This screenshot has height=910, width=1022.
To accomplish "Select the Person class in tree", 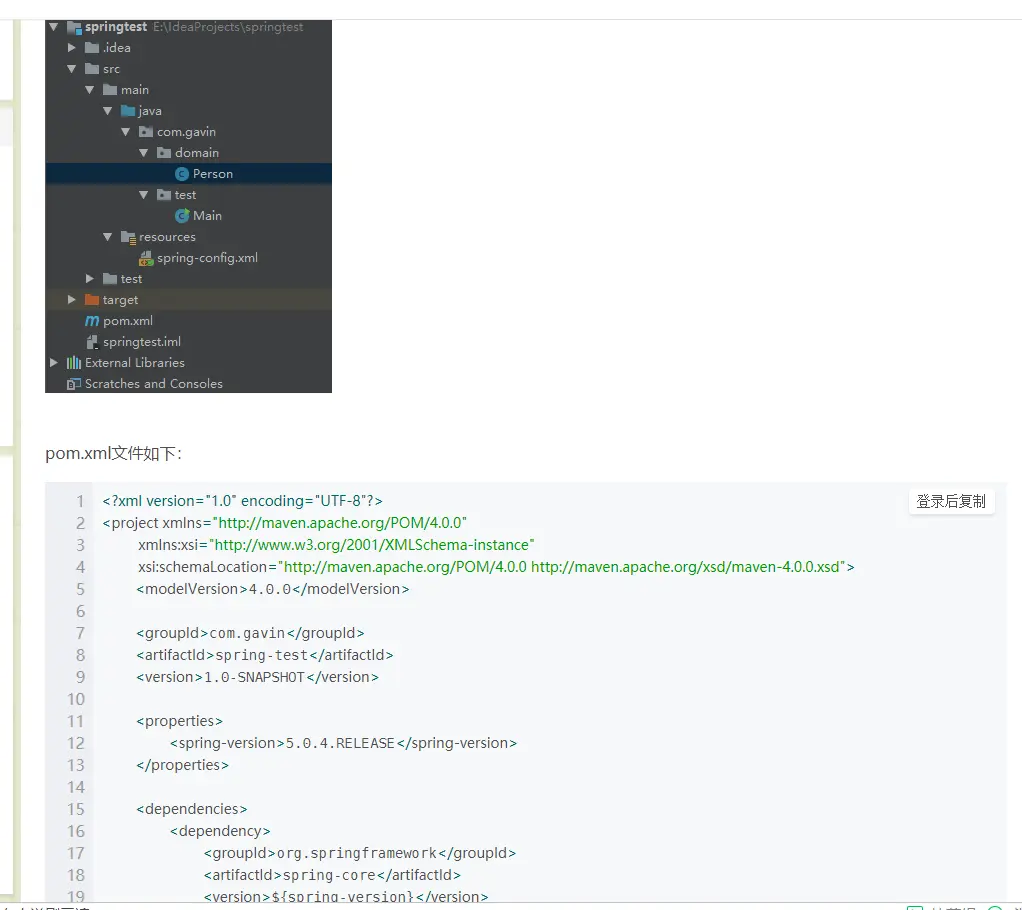I will point(212,174).
